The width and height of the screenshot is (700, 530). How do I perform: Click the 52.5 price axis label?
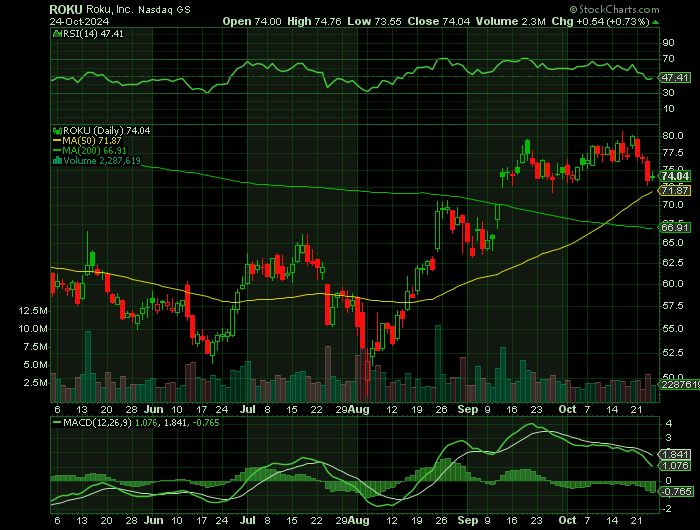coord(672,353)
